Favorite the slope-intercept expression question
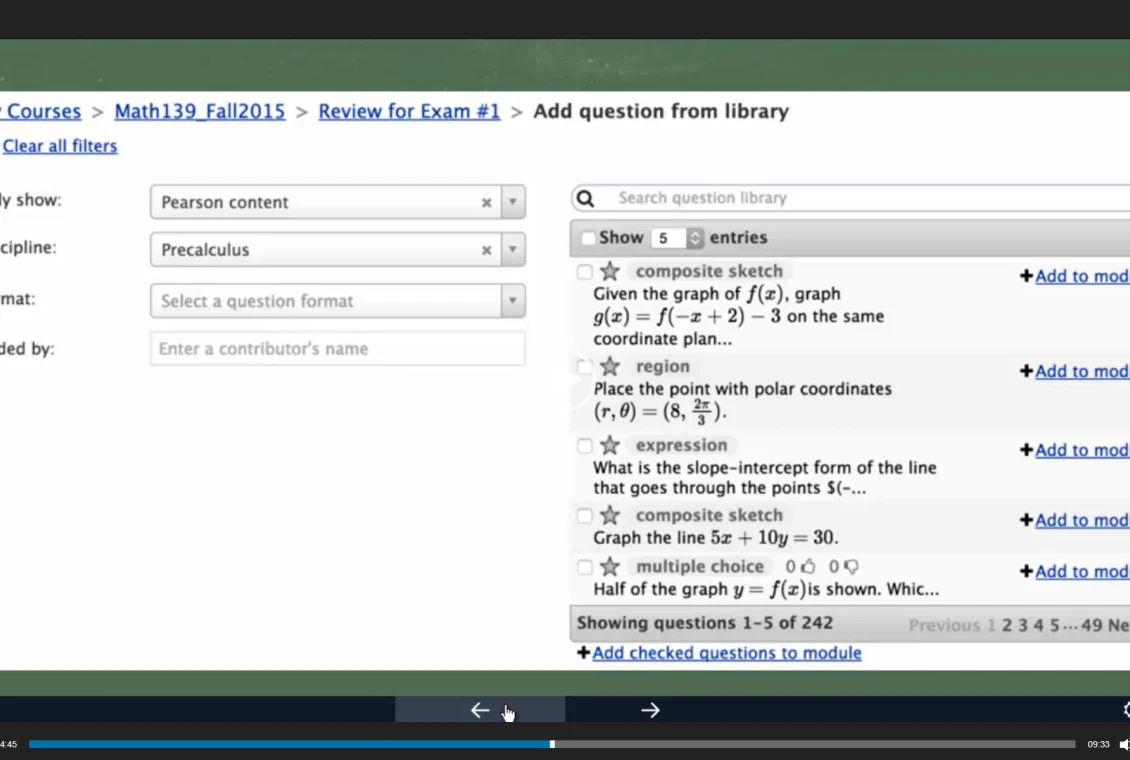This screenshot has height=760, width=1130. coord(609,446)
